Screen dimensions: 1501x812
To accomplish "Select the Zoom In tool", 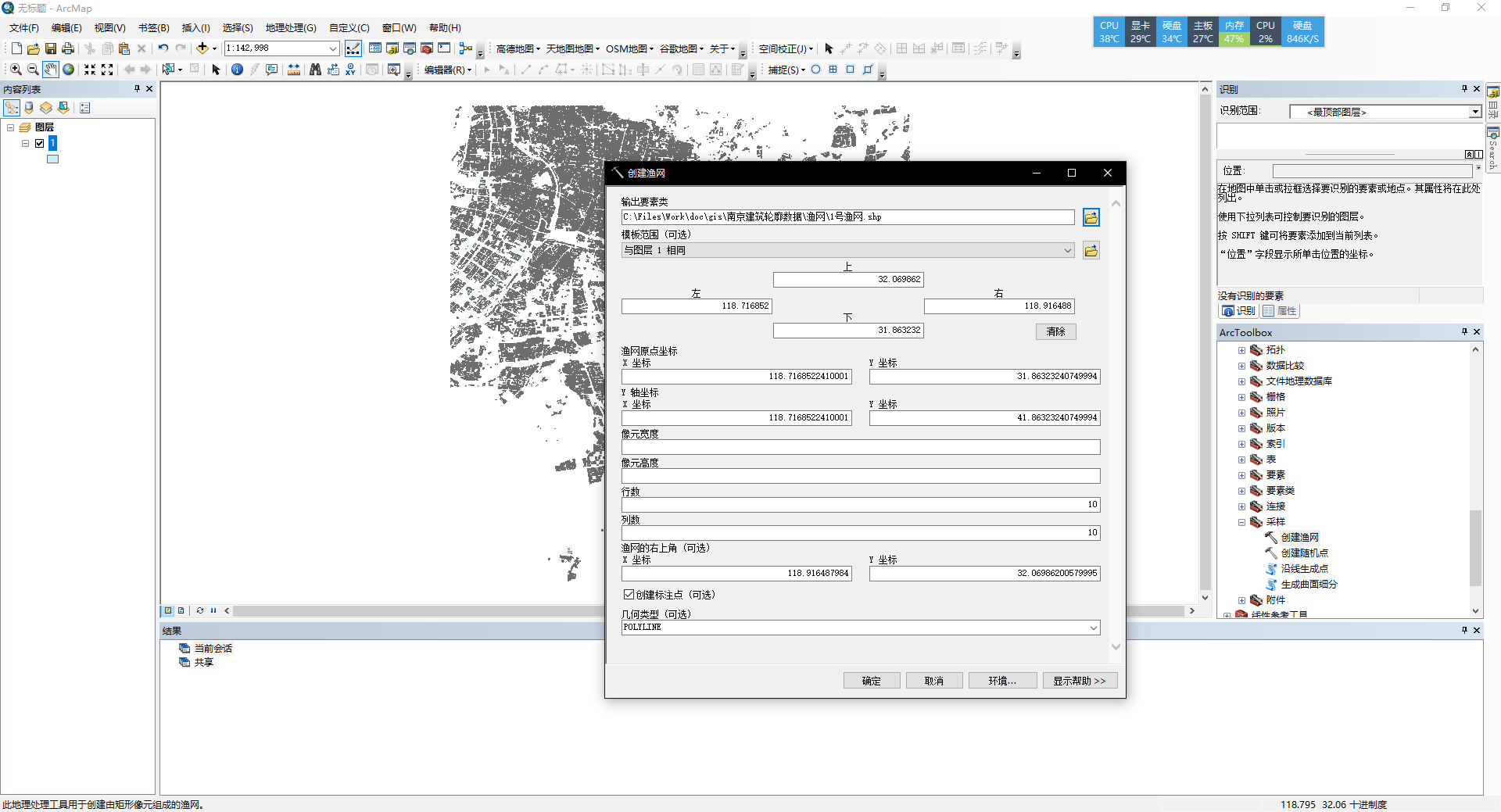I will point(16,70).
